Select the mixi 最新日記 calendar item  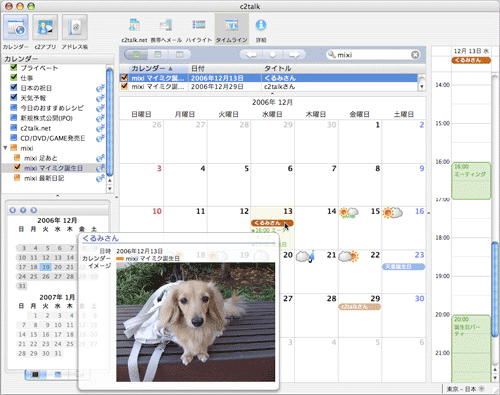pyautogui.click(x=44, y=178)
